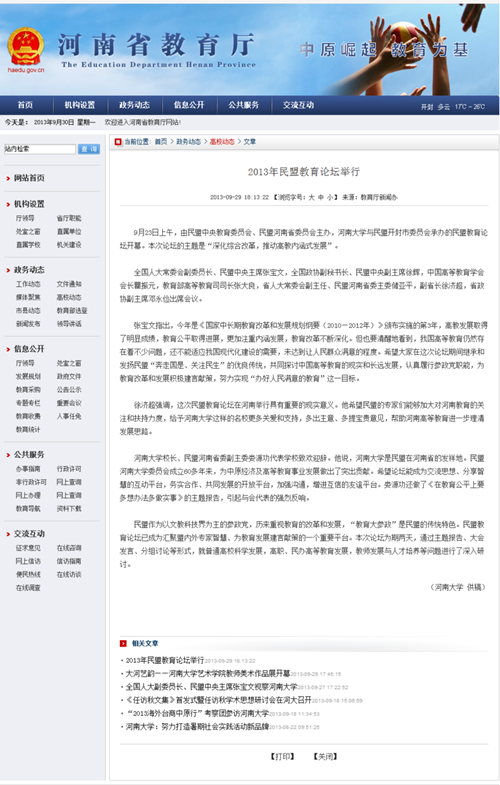Viewport: 500px width, 785px height.
Task: Open 信息公开 in the top navigation bar
Action: (189, 105)
